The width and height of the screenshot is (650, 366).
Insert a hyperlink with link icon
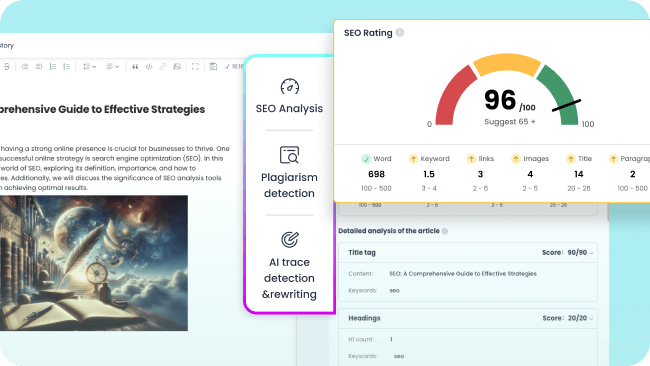point(163,66)
